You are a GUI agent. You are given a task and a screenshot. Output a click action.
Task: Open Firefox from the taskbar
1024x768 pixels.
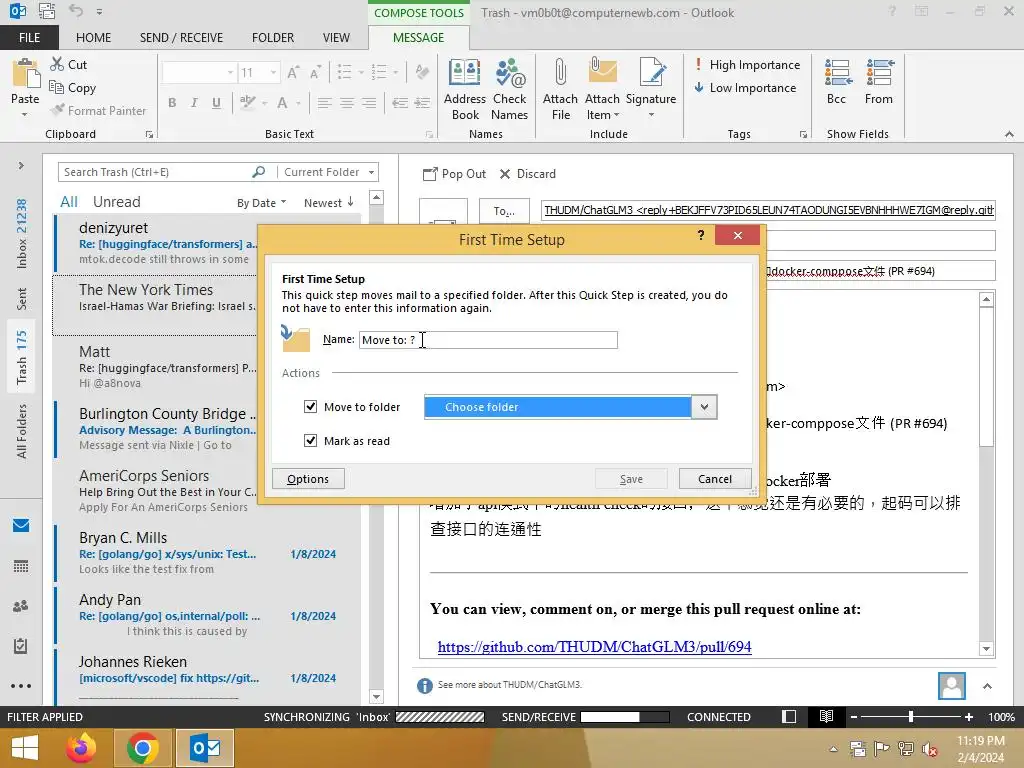tap(81, 748)
